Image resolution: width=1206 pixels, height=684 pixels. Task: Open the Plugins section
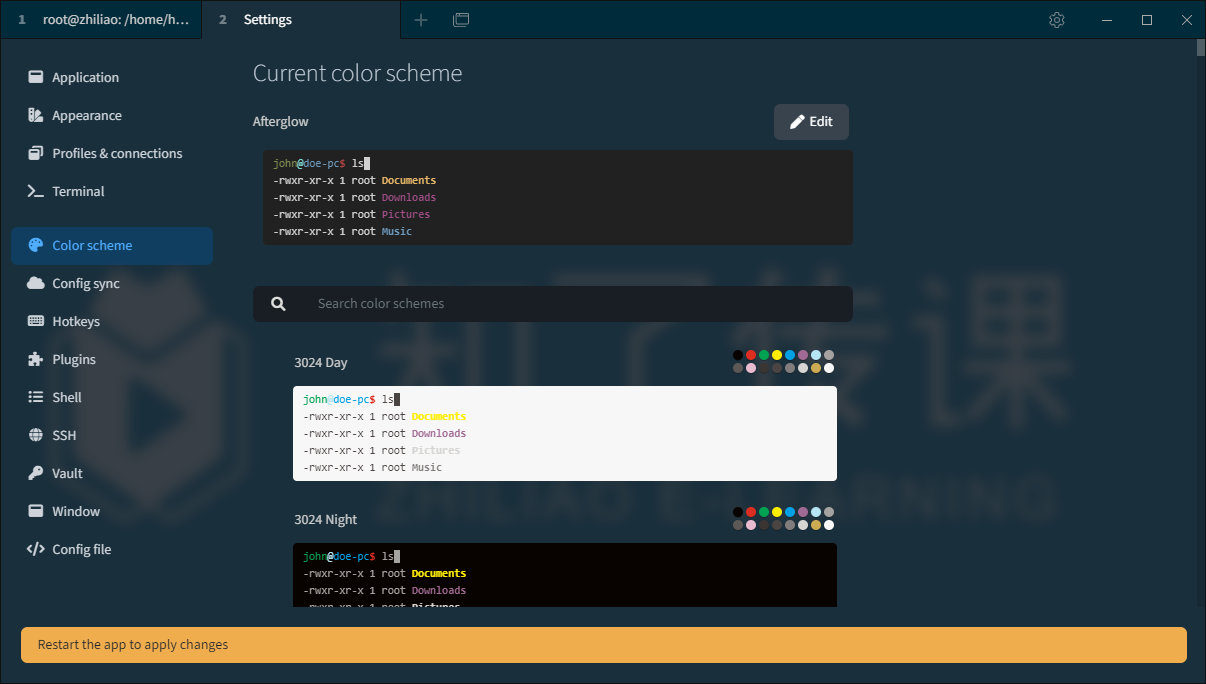tap(74, 359)
